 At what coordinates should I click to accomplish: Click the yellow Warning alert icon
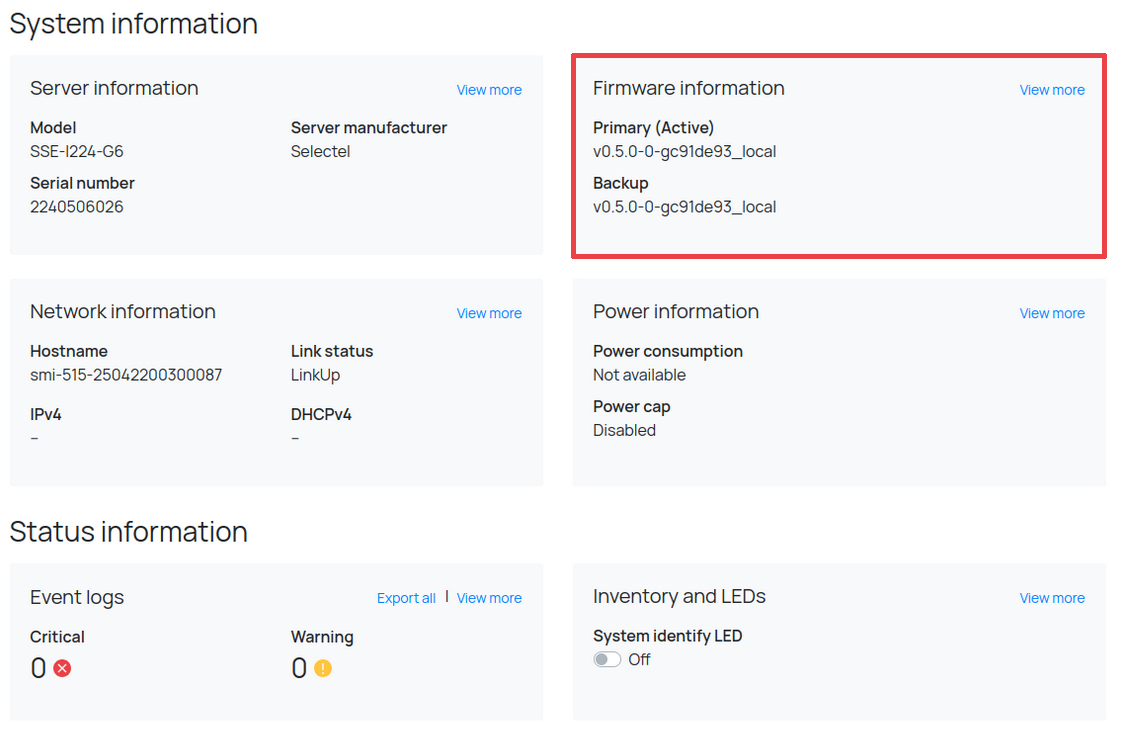pyautogui.click(x=322, y=668)
